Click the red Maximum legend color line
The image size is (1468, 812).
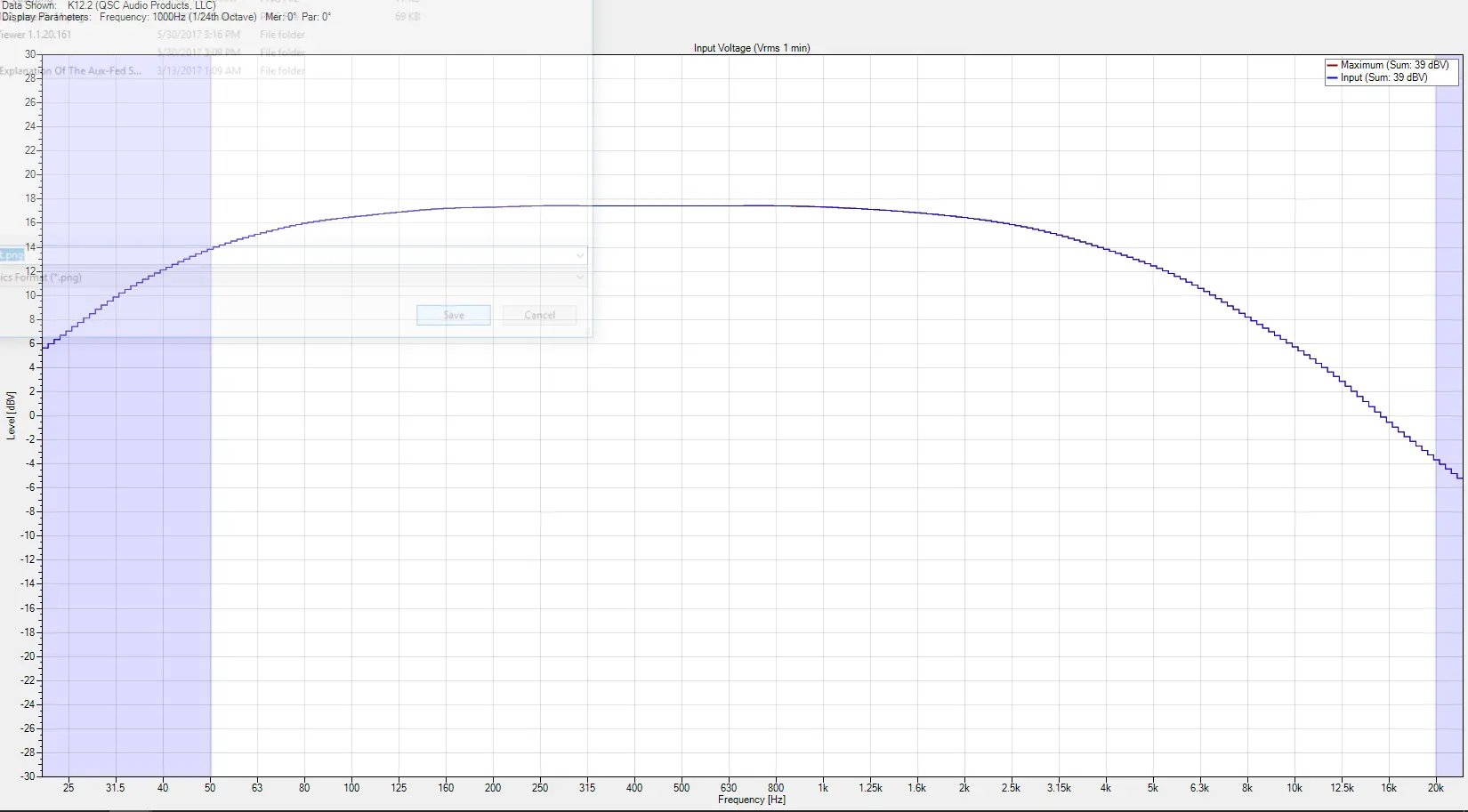1332,65
